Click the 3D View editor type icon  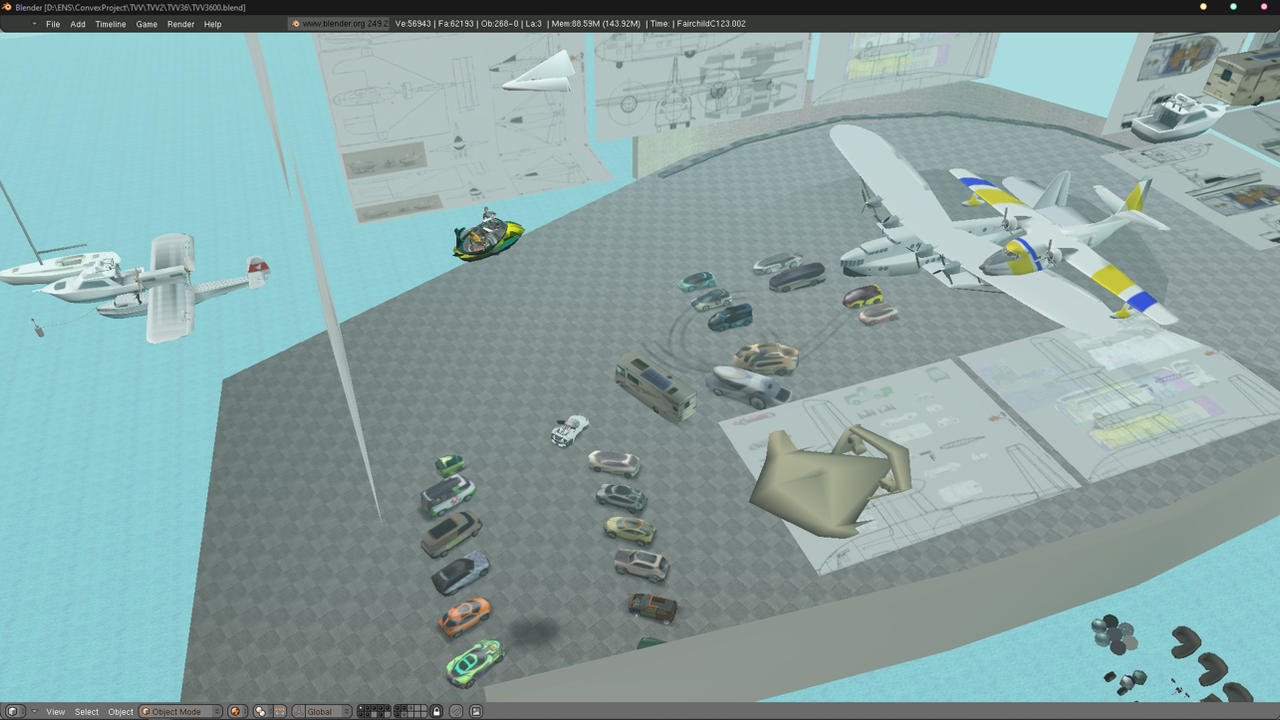[x=13, y=711]
